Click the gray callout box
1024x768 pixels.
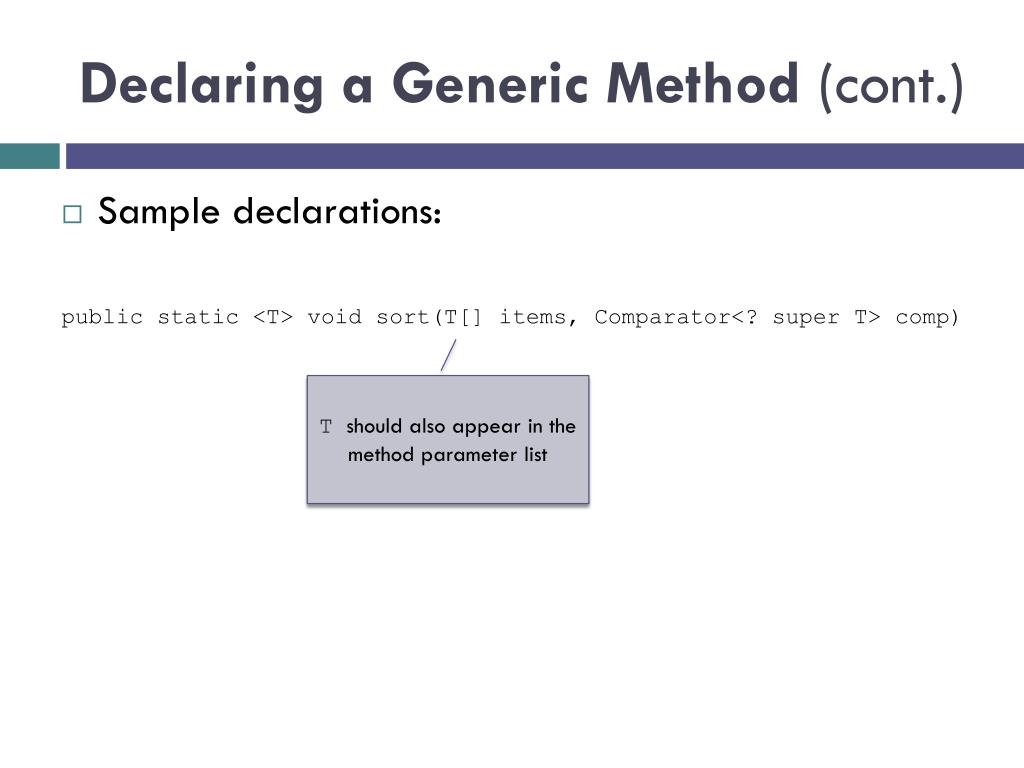point(448,440)
